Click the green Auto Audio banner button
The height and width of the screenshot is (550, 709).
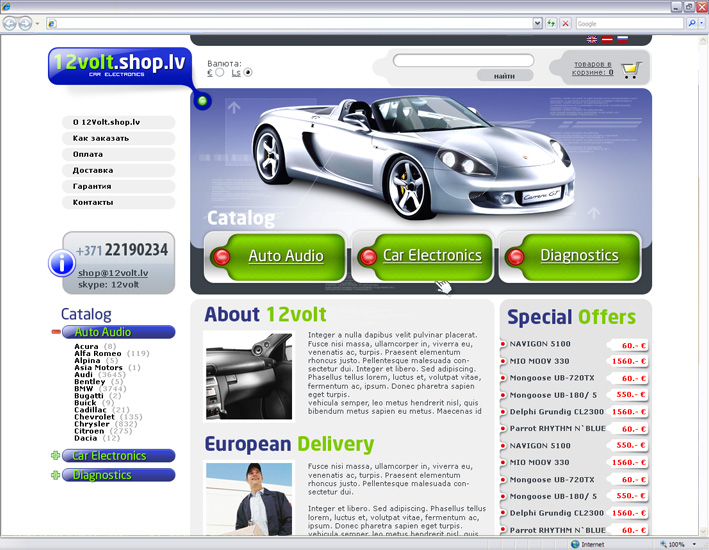276,256
